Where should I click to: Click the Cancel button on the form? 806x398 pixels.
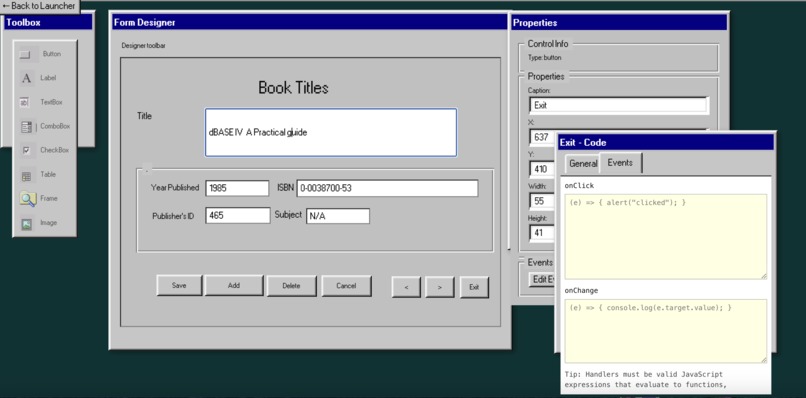click(x=346, y=286)
